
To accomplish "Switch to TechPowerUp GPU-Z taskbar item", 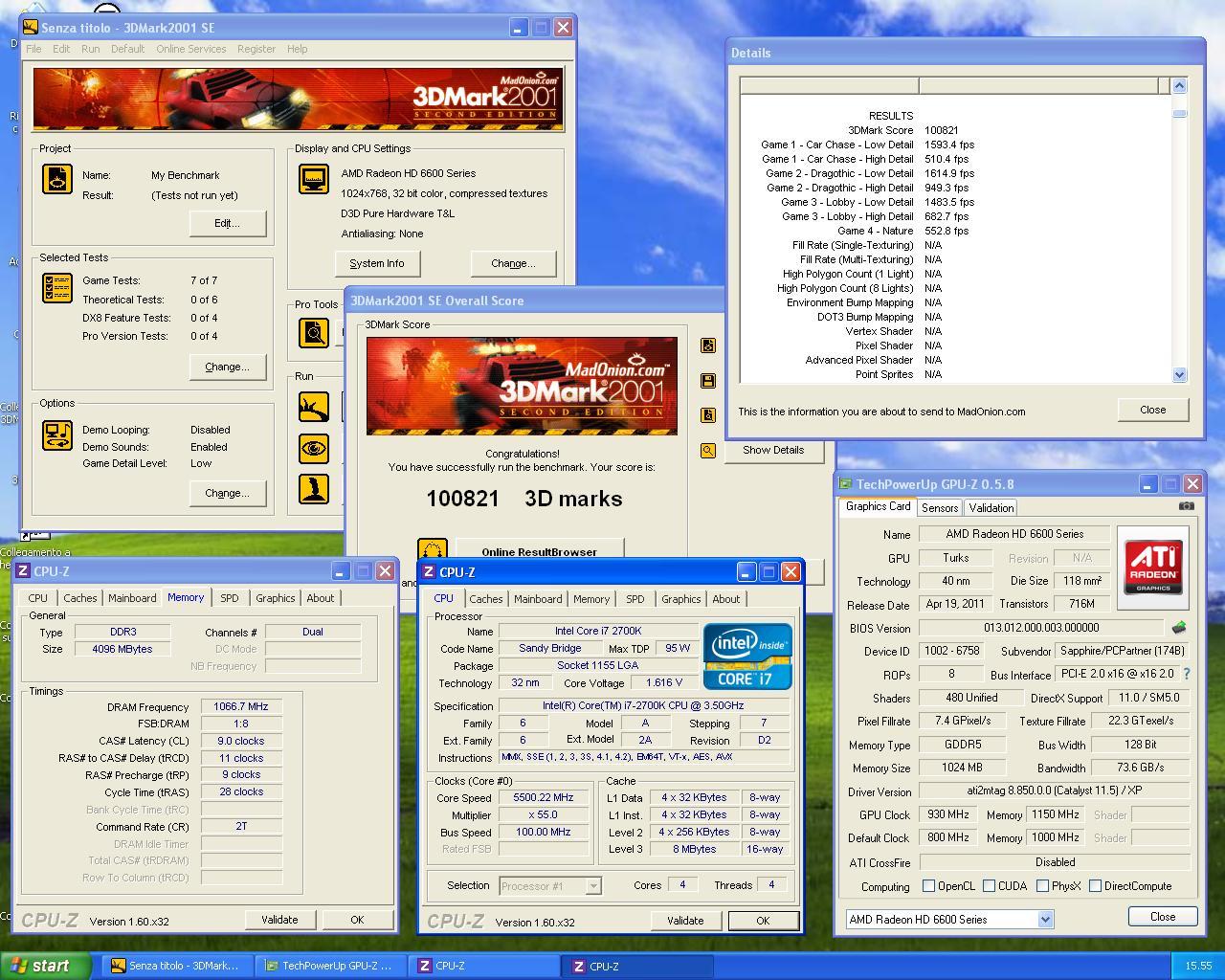I will click(x=329, y=966).
